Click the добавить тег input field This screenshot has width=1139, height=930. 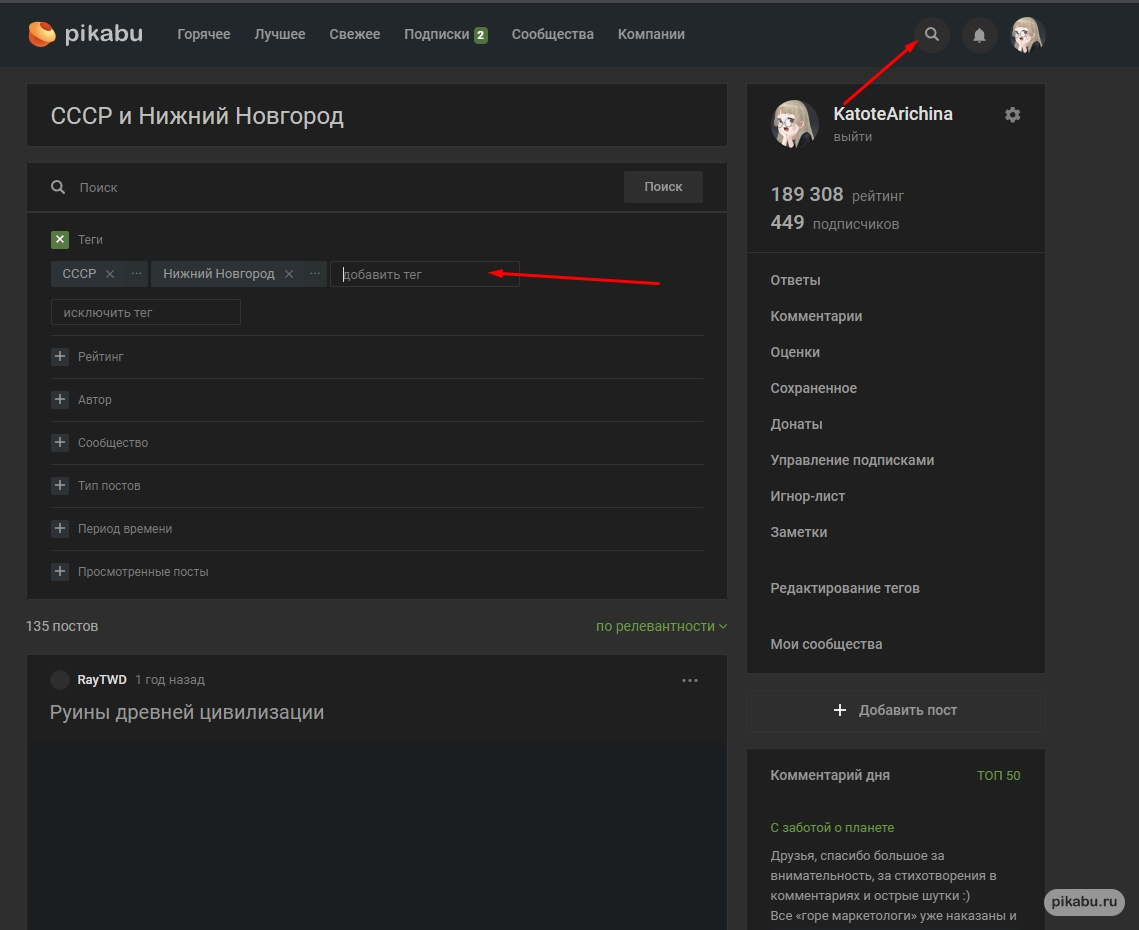[425, 274]
